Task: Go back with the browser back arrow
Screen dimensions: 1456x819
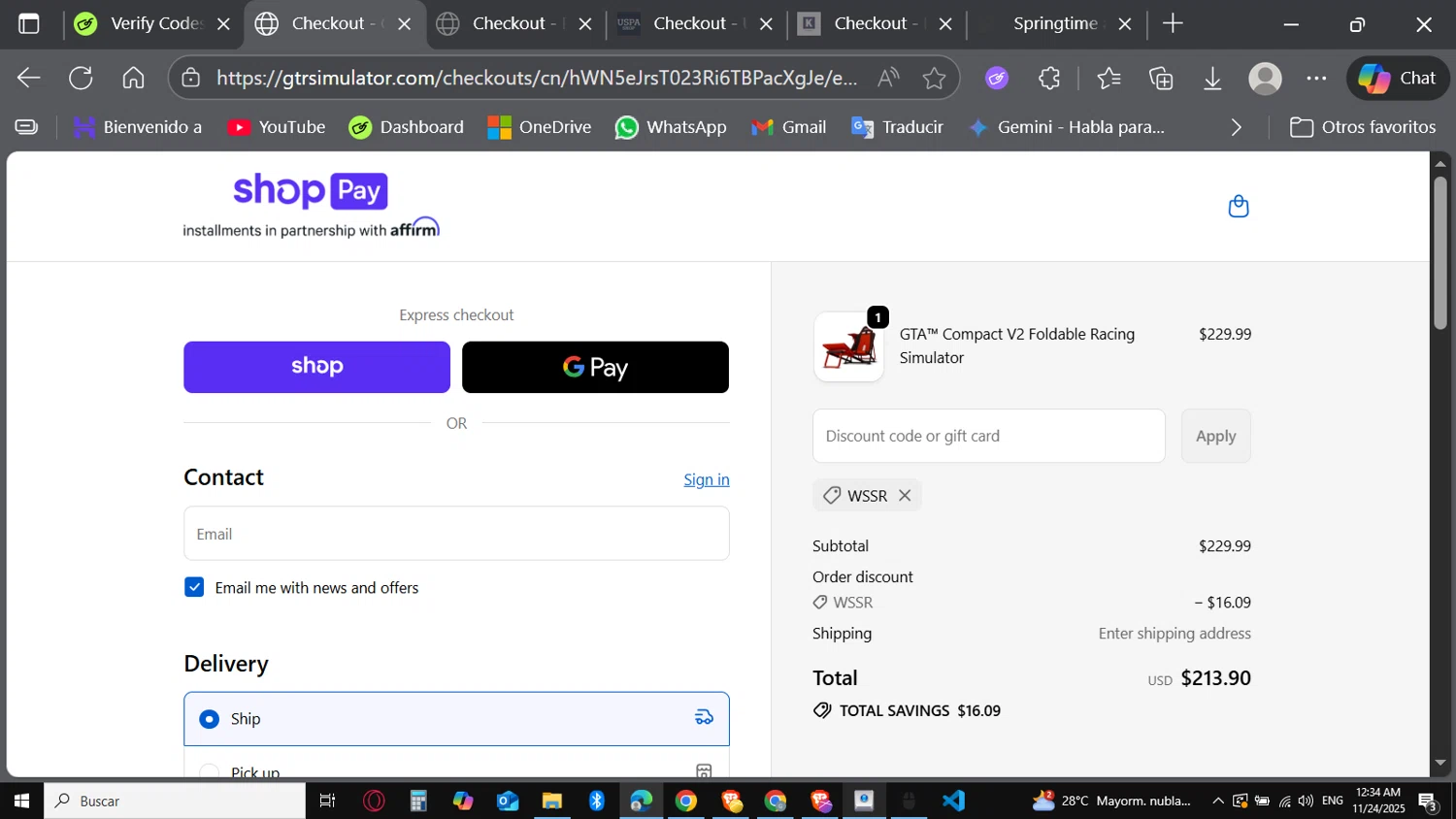Action: coord(29,78)
